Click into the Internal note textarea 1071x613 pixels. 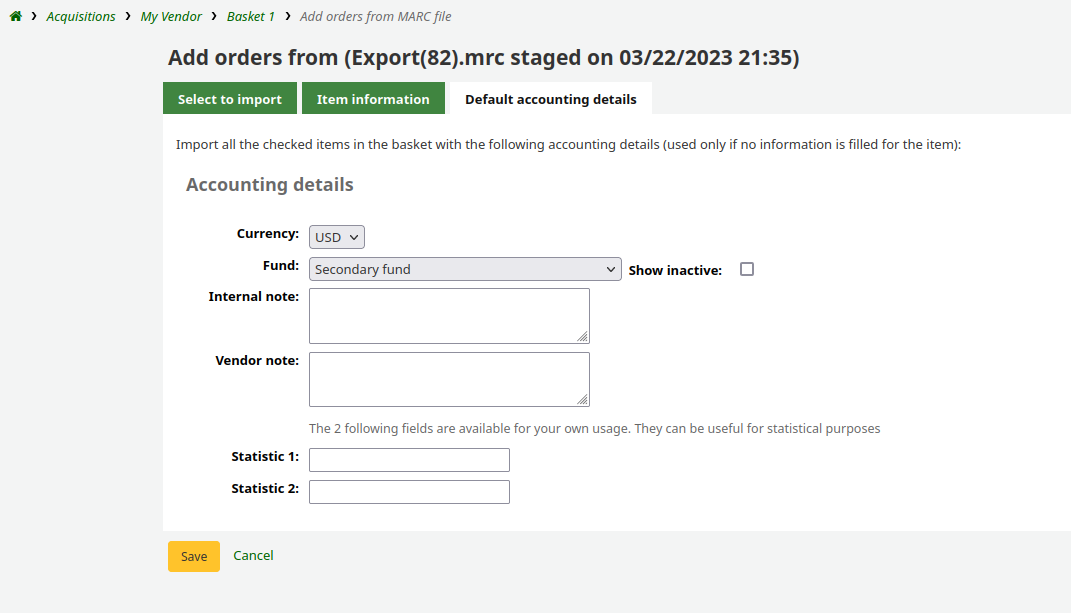[449, 316]
